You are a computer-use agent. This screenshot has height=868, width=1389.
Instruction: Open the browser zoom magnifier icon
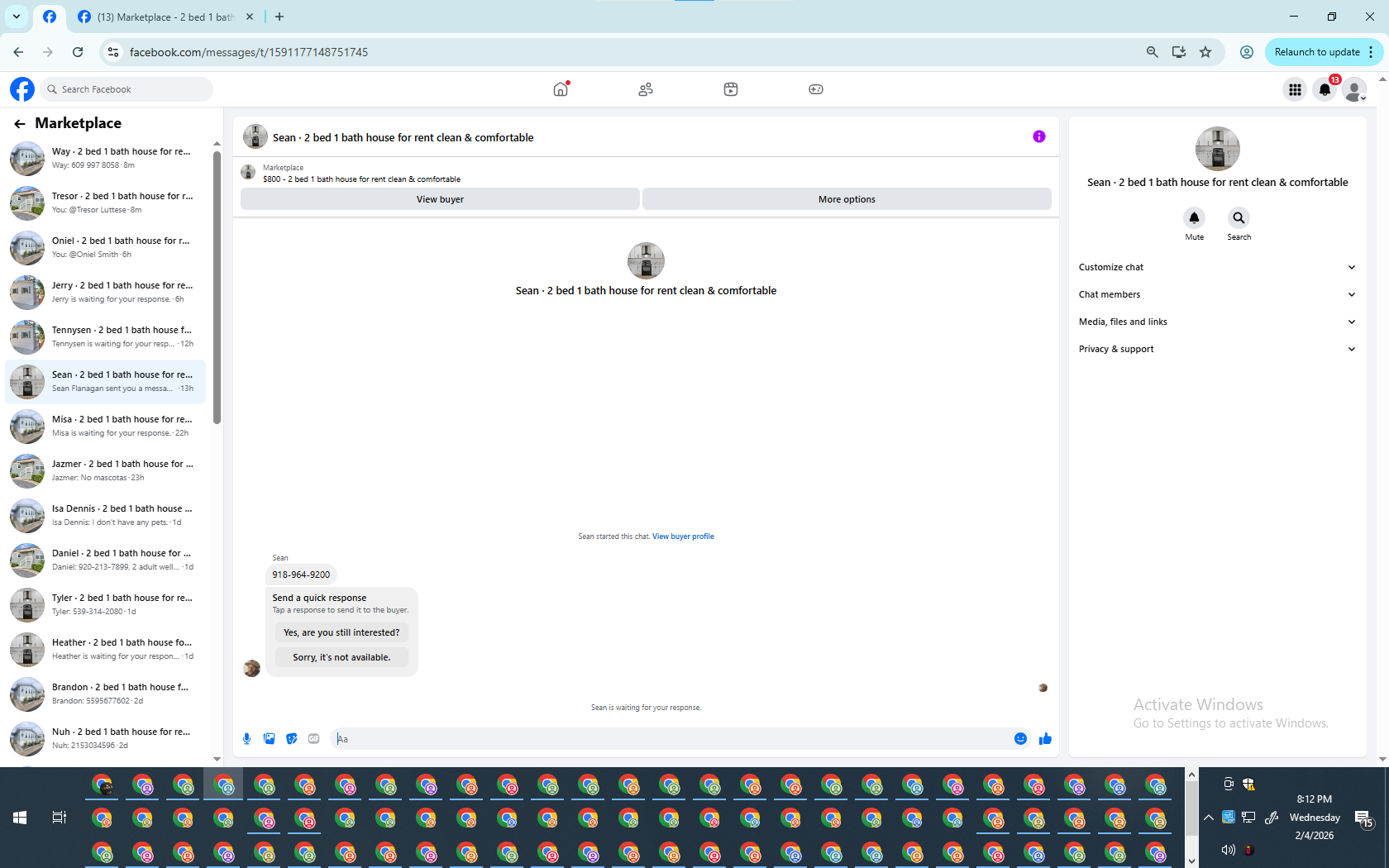(x=1152, y=52)
